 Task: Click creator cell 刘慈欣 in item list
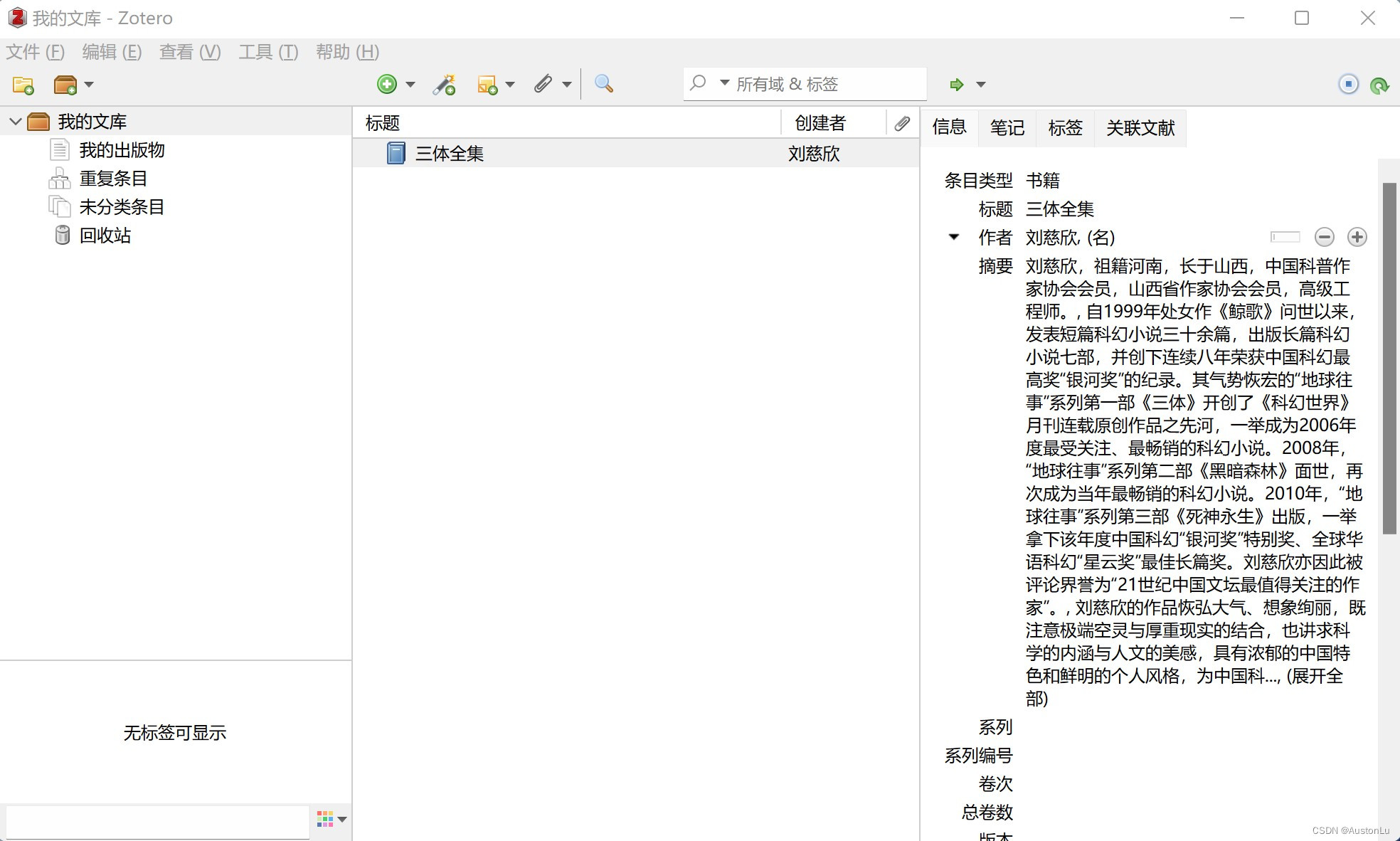[x=814, y=154]
